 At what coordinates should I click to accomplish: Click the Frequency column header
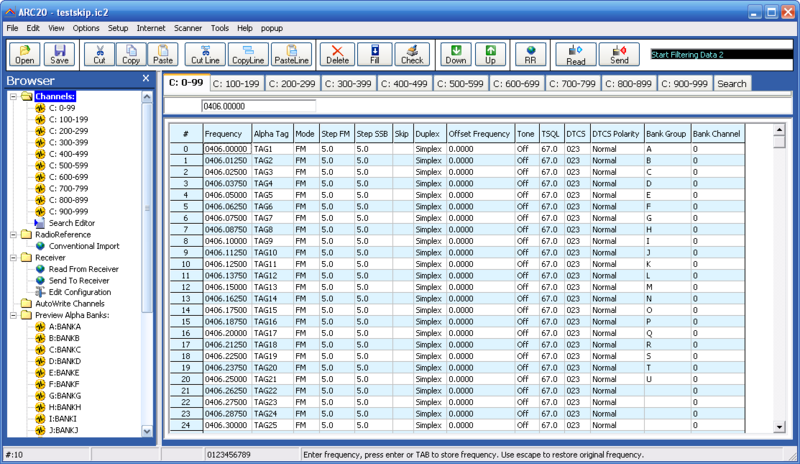pyautogui.click(x=227, y=134)
